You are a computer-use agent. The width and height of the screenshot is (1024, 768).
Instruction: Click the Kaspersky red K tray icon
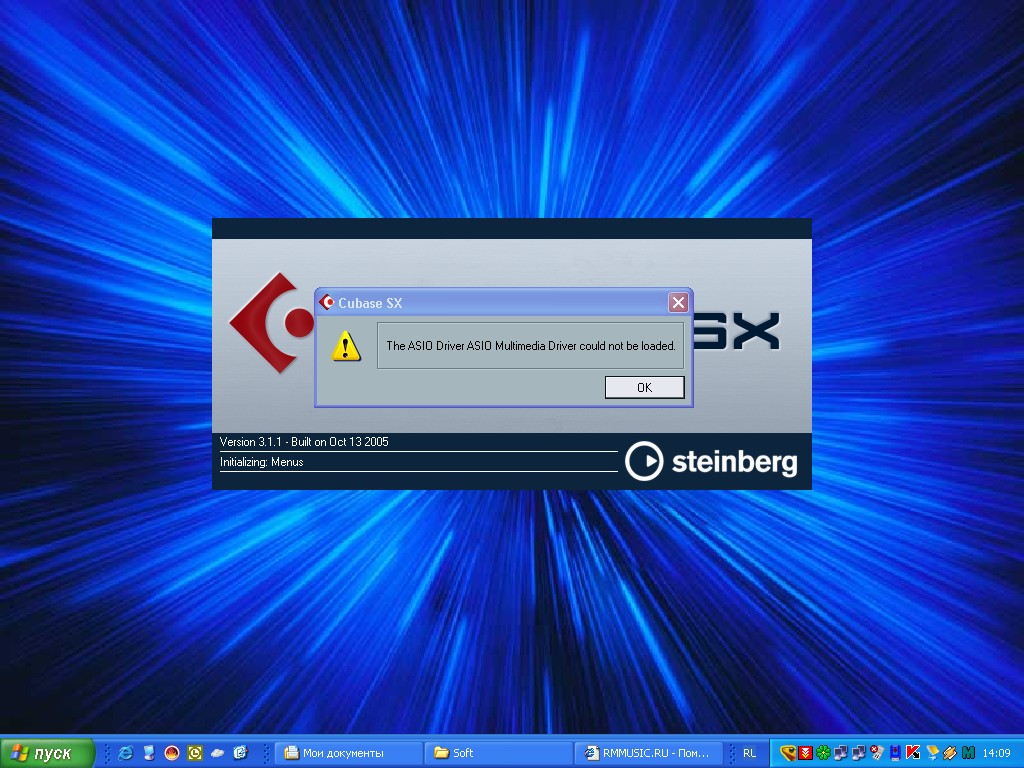tap(913, 753)
